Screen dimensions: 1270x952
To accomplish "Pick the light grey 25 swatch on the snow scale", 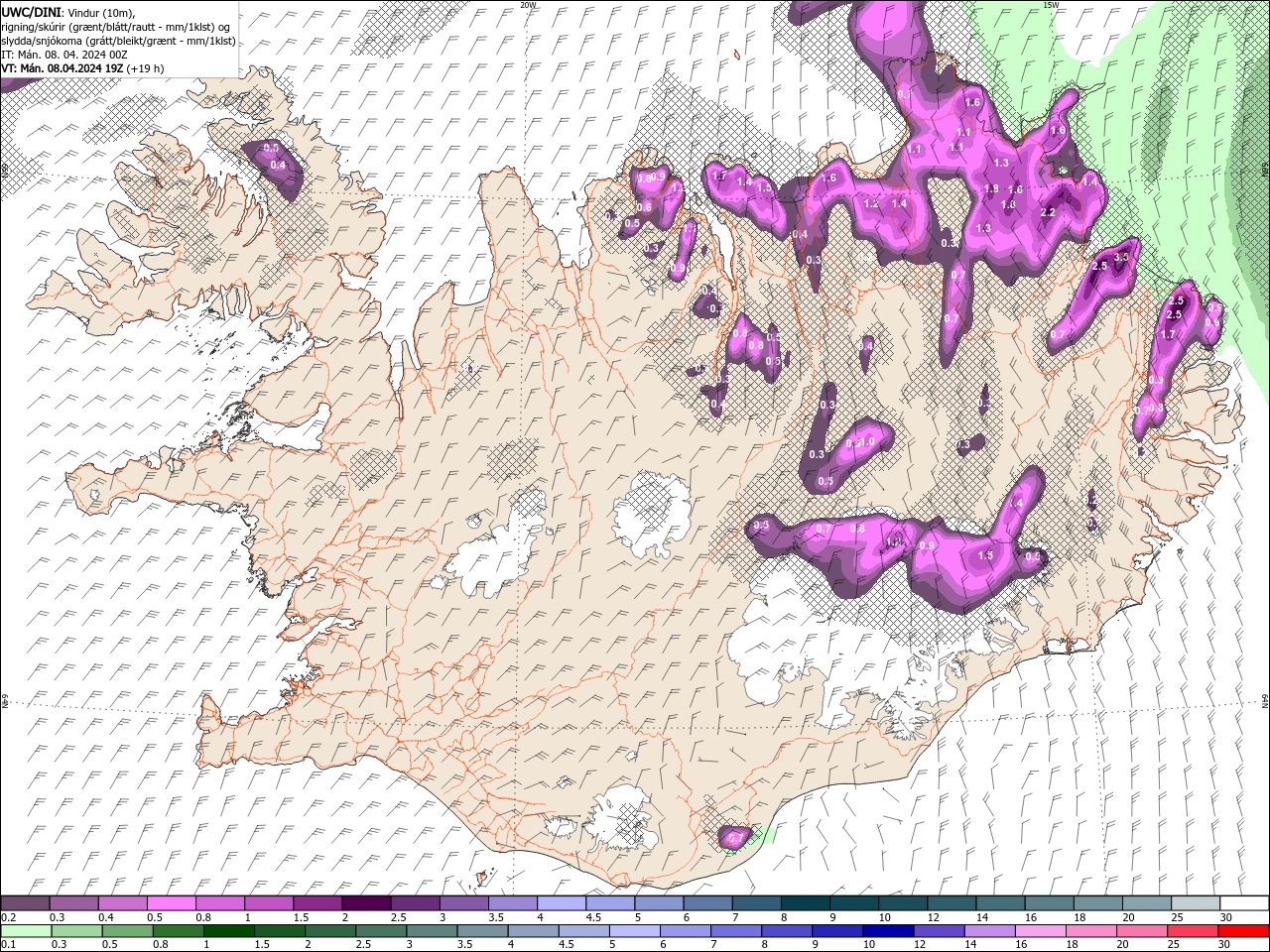I will point(1195,903).
